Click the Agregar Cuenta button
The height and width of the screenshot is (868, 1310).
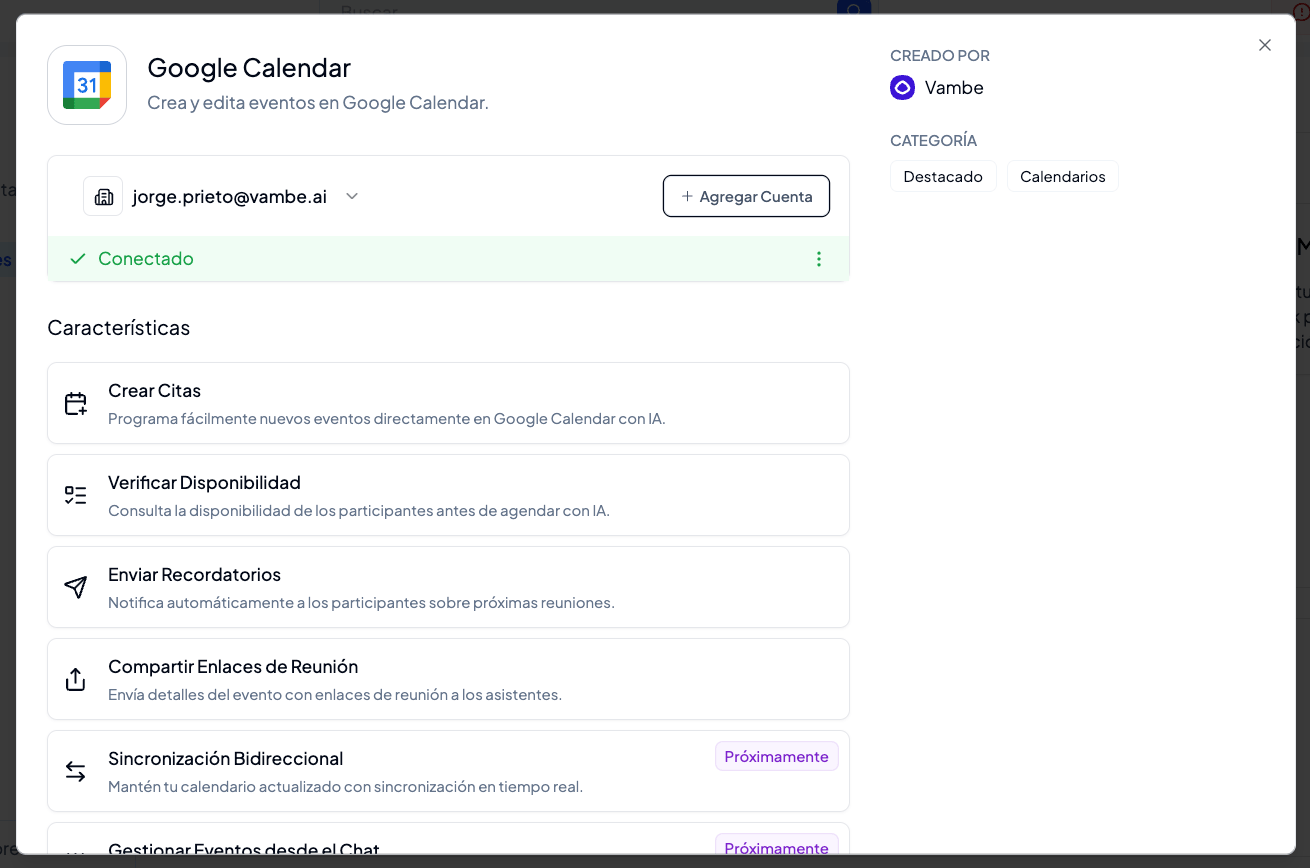pyautogui.click(x=746, y=196)
